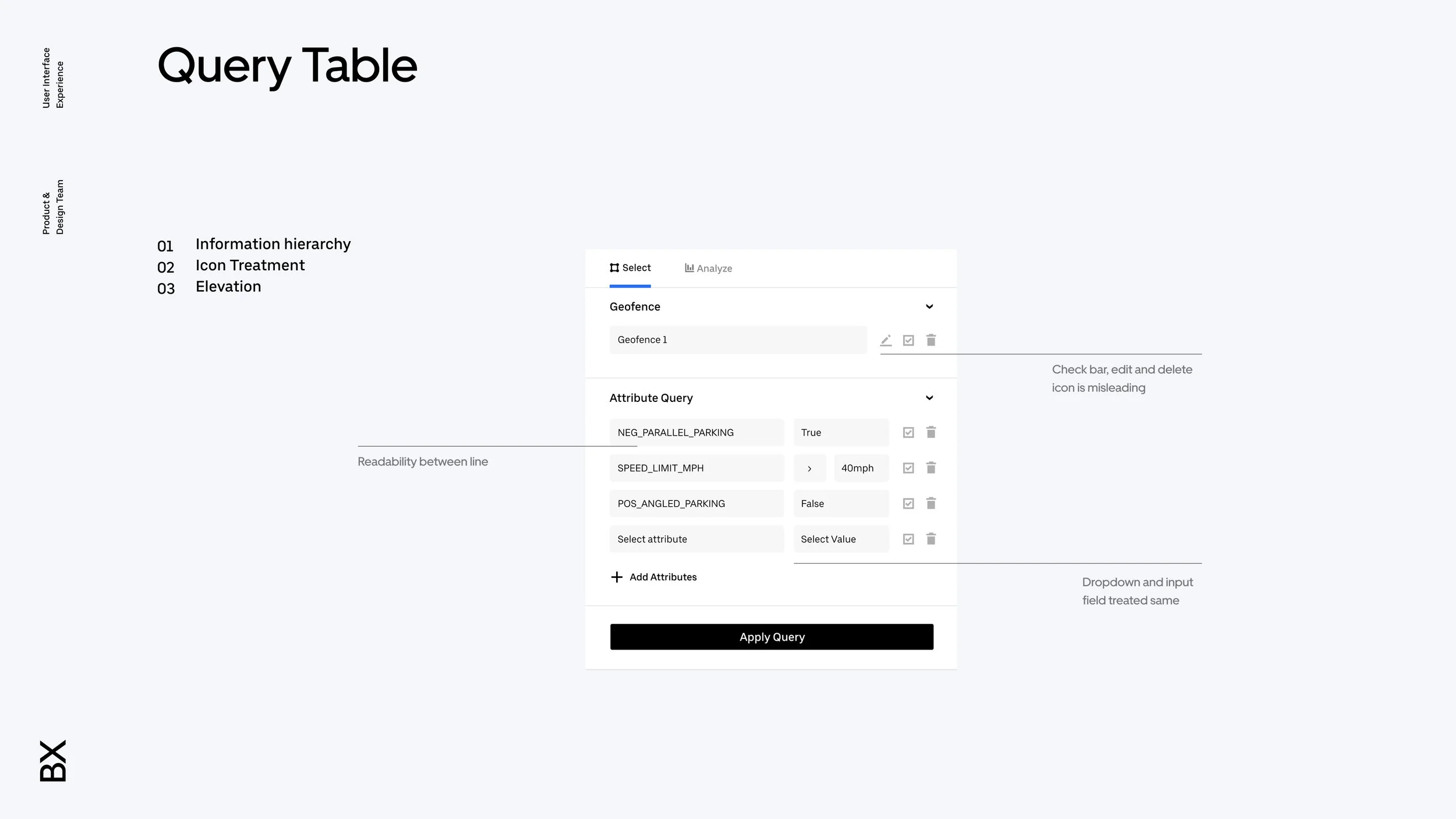
Task: Click the BX logo
Action: (x=53, y=761)
